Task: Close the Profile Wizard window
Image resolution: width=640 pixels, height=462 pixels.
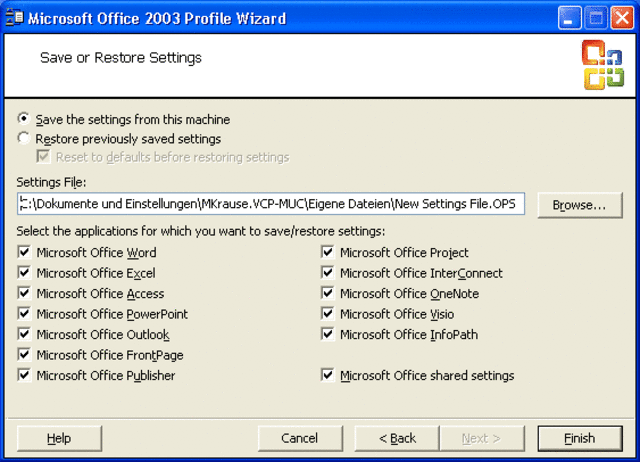Action: (x=622, y=18)
